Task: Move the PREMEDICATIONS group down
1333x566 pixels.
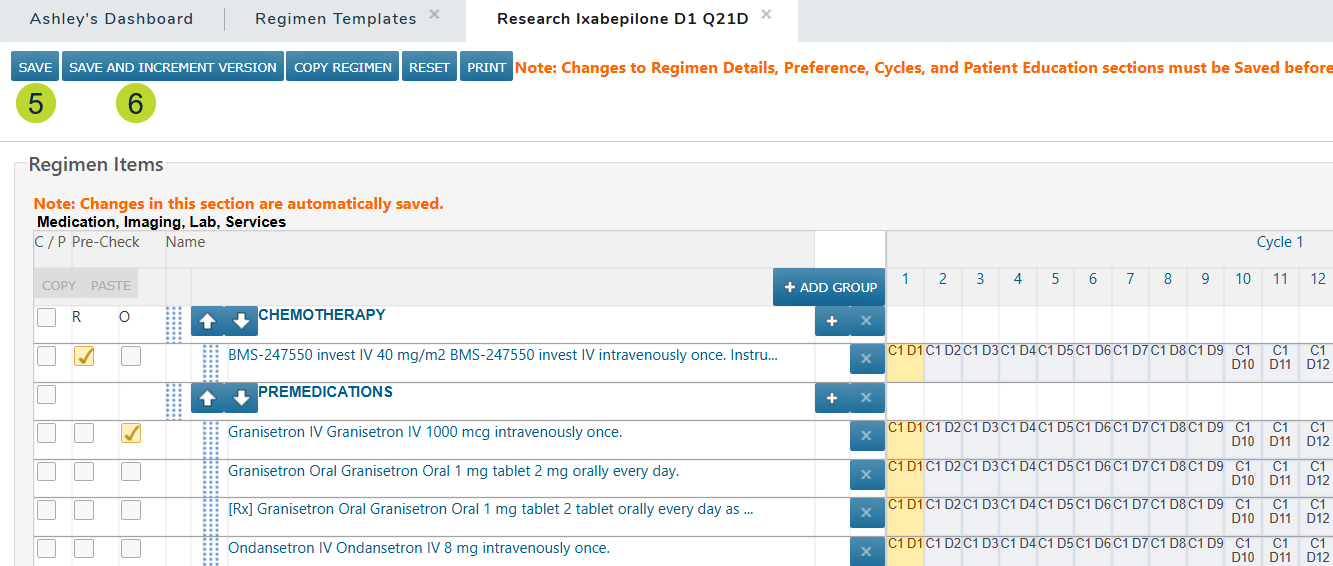Action: [240, 399]
